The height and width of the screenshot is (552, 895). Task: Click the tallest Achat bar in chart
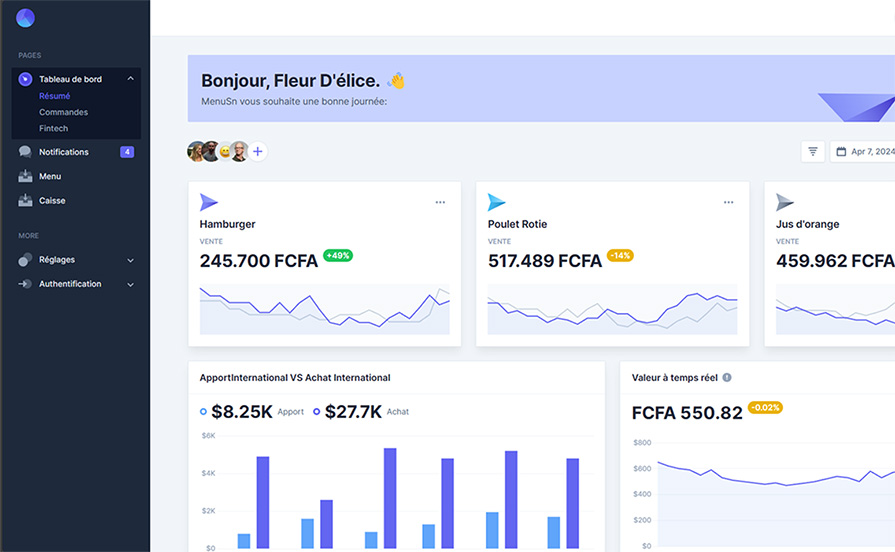point(390,498)
